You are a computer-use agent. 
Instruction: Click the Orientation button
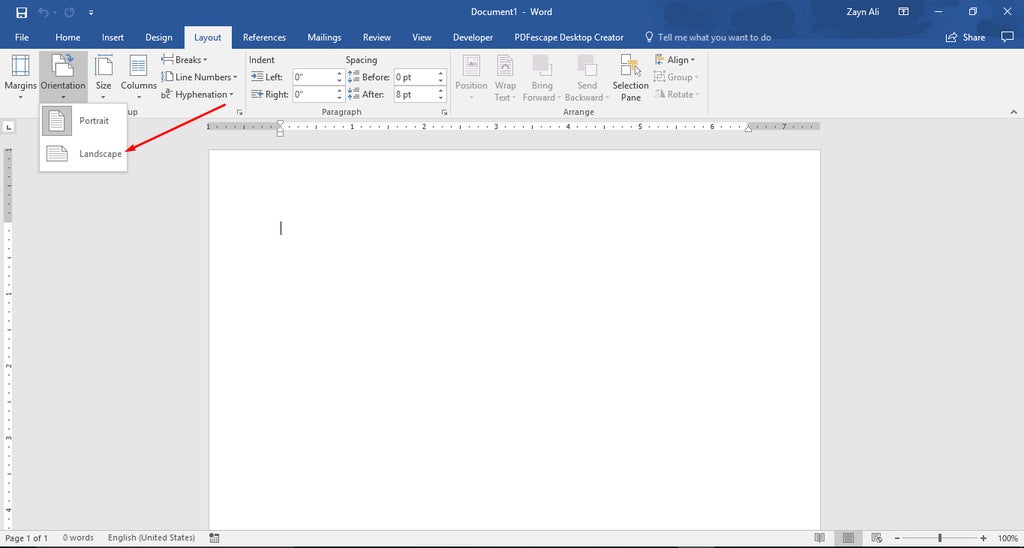coord(63,77)
